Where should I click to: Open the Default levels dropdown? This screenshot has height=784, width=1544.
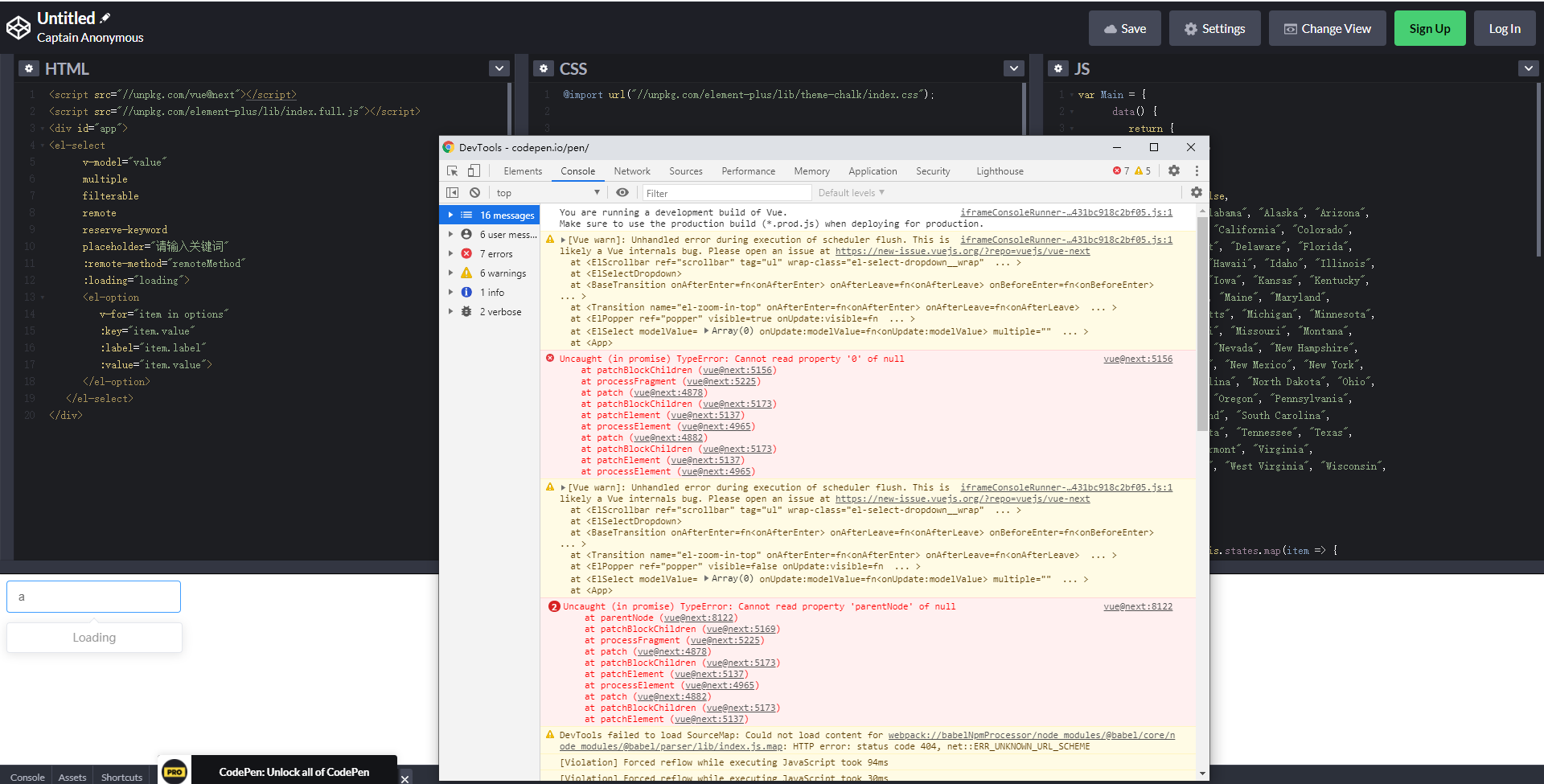pyautogui.click(x=852, y=193)
